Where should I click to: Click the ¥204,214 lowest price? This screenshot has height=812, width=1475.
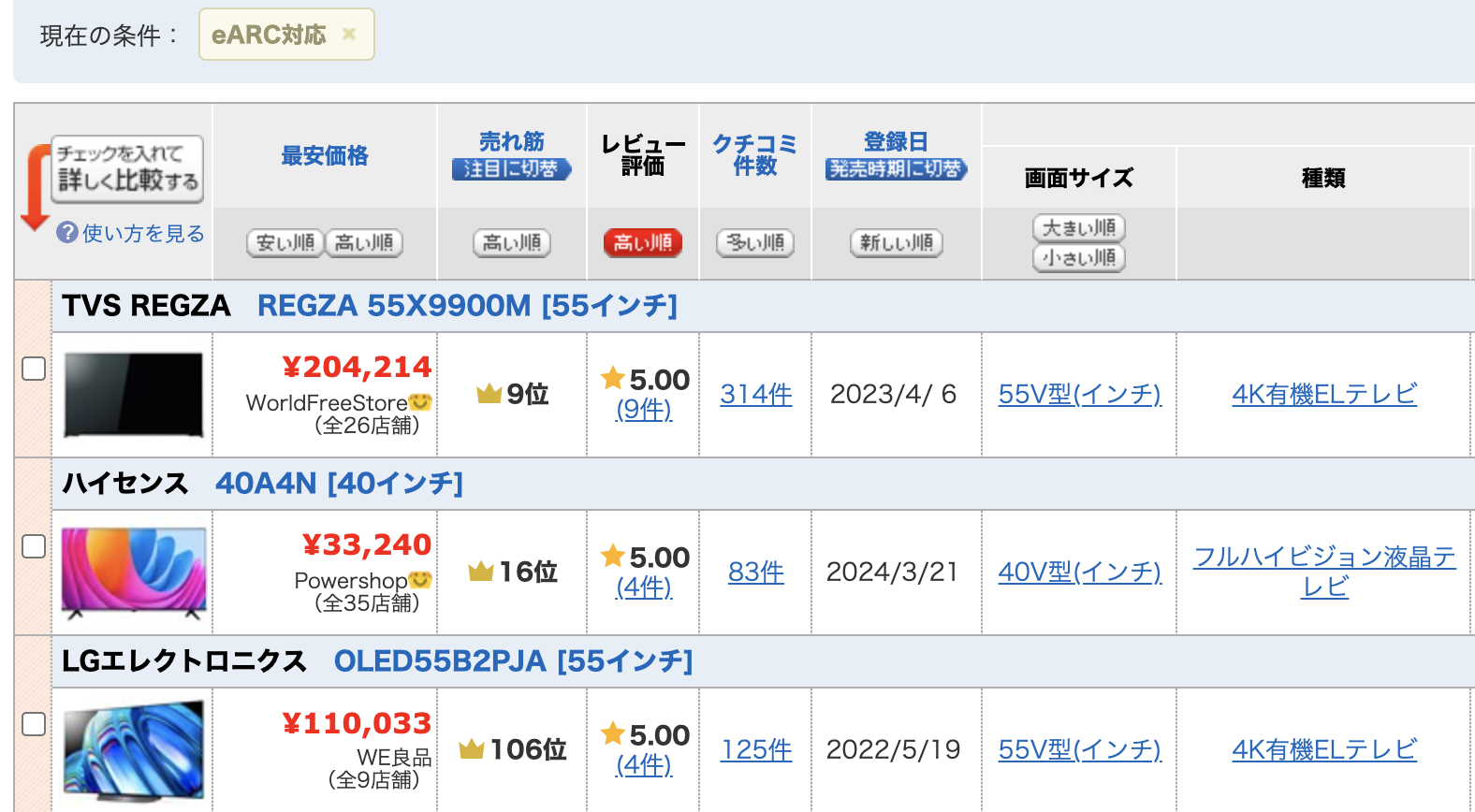pyautogui.click(x=357, y=367)
